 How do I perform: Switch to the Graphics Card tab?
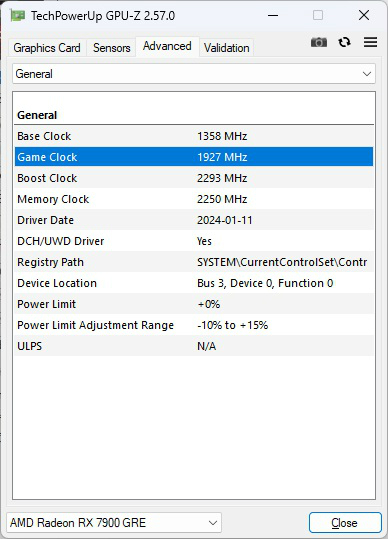[x=47, y=48]
